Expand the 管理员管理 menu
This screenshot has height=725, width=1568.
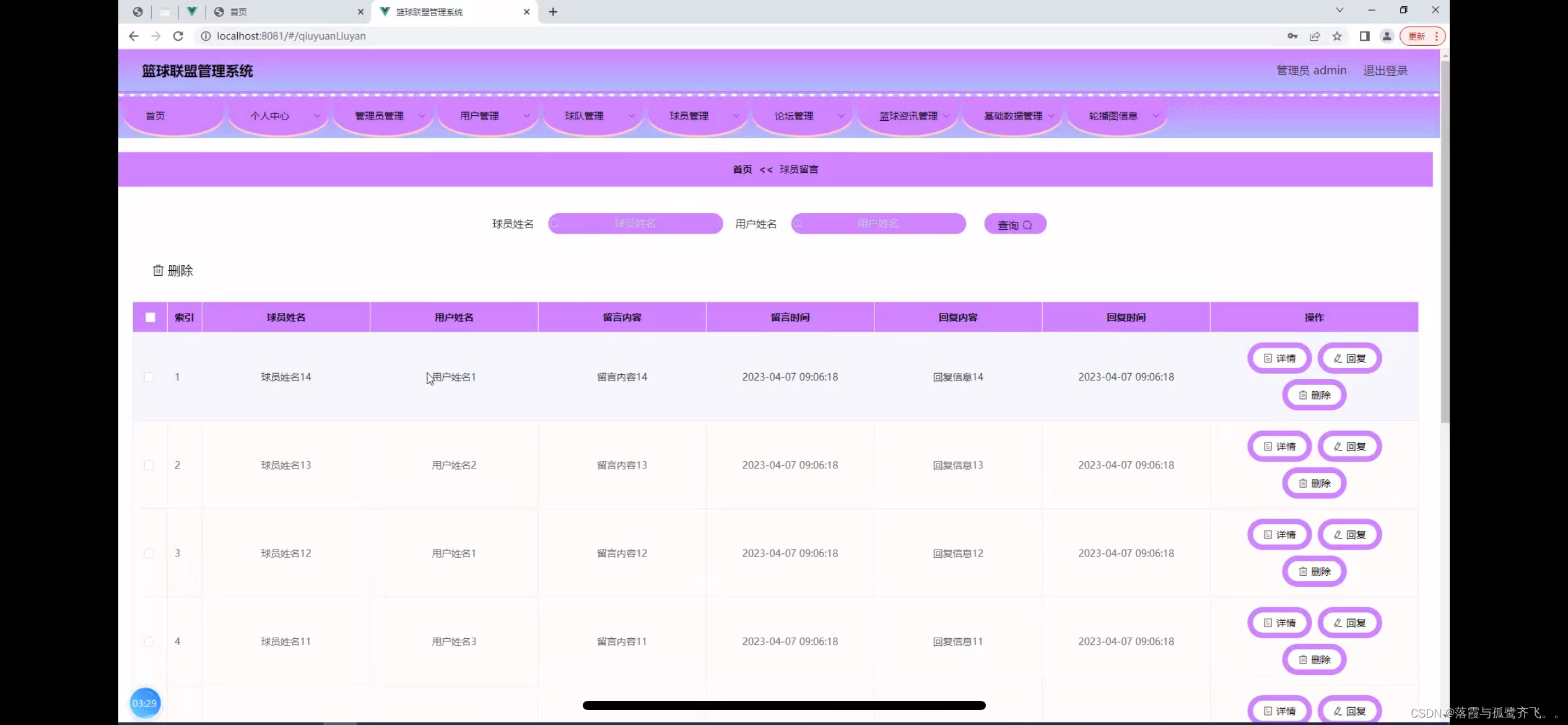pyautogui.click(x=383, y=116)
